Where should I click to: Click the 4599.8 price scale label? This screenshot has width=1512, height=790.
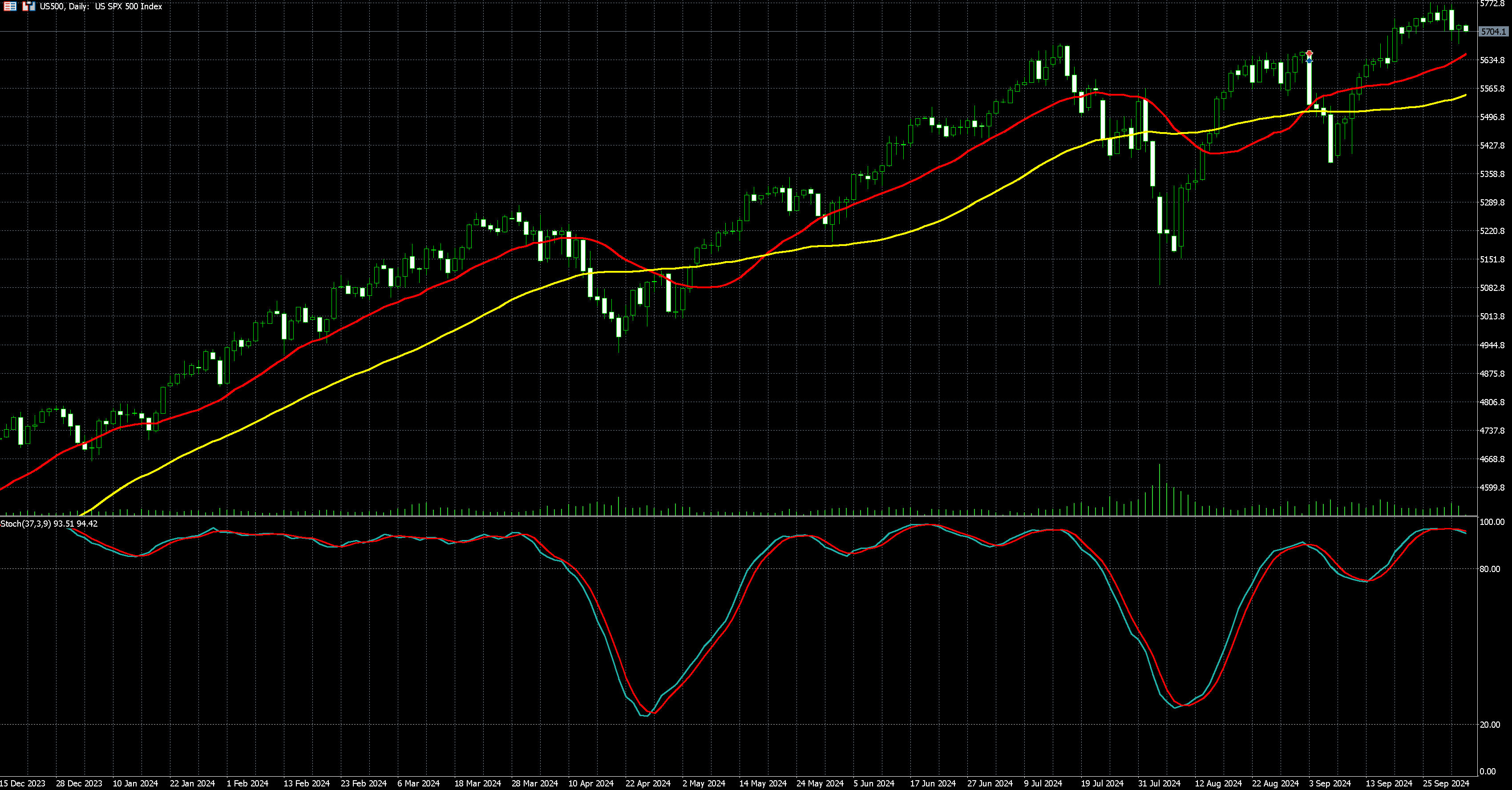coord(1492,488)
